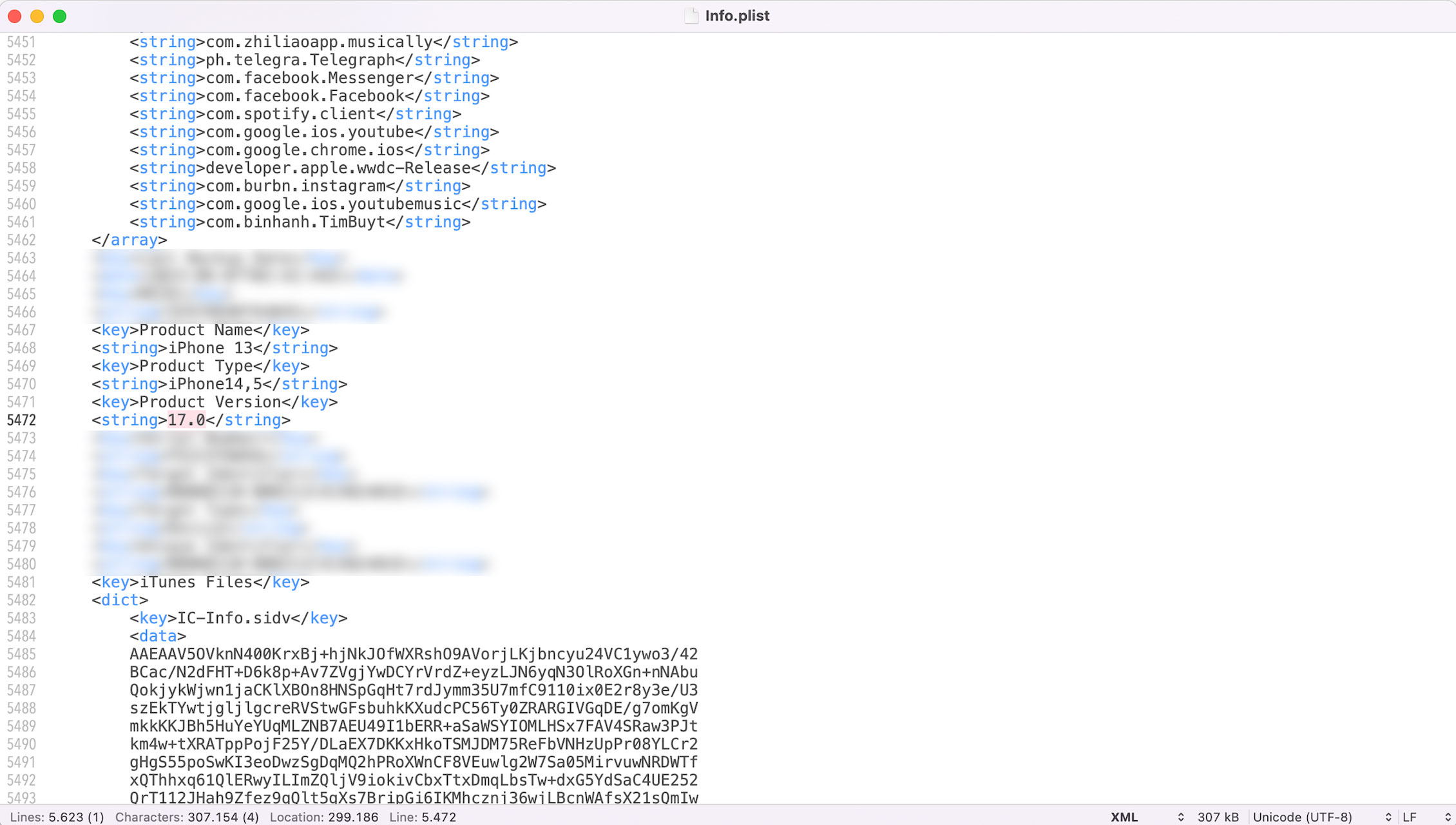Viewport: 1456px width, 825px height.
Task: Click the green zoom window button
Action: [x=59, y=16]
